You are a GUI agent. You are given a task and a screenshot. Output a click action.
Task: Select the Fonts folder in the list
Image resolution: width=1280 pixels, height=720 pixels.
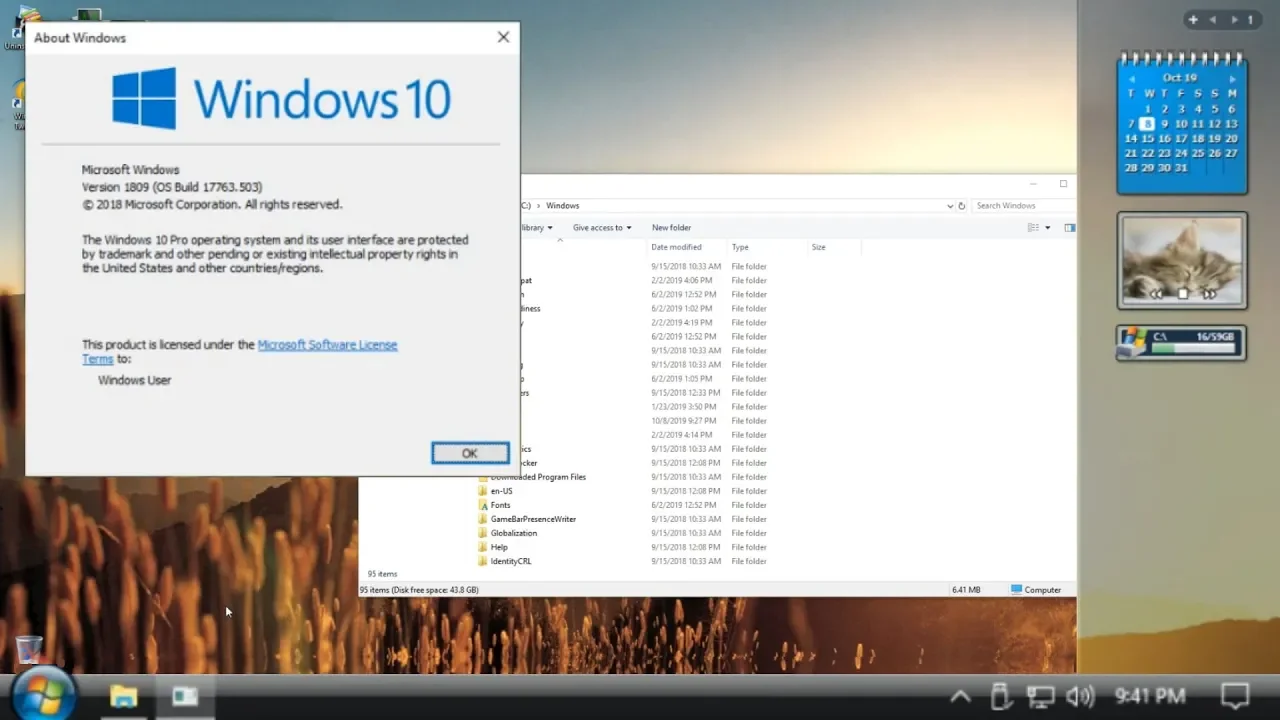pos(500,505)
